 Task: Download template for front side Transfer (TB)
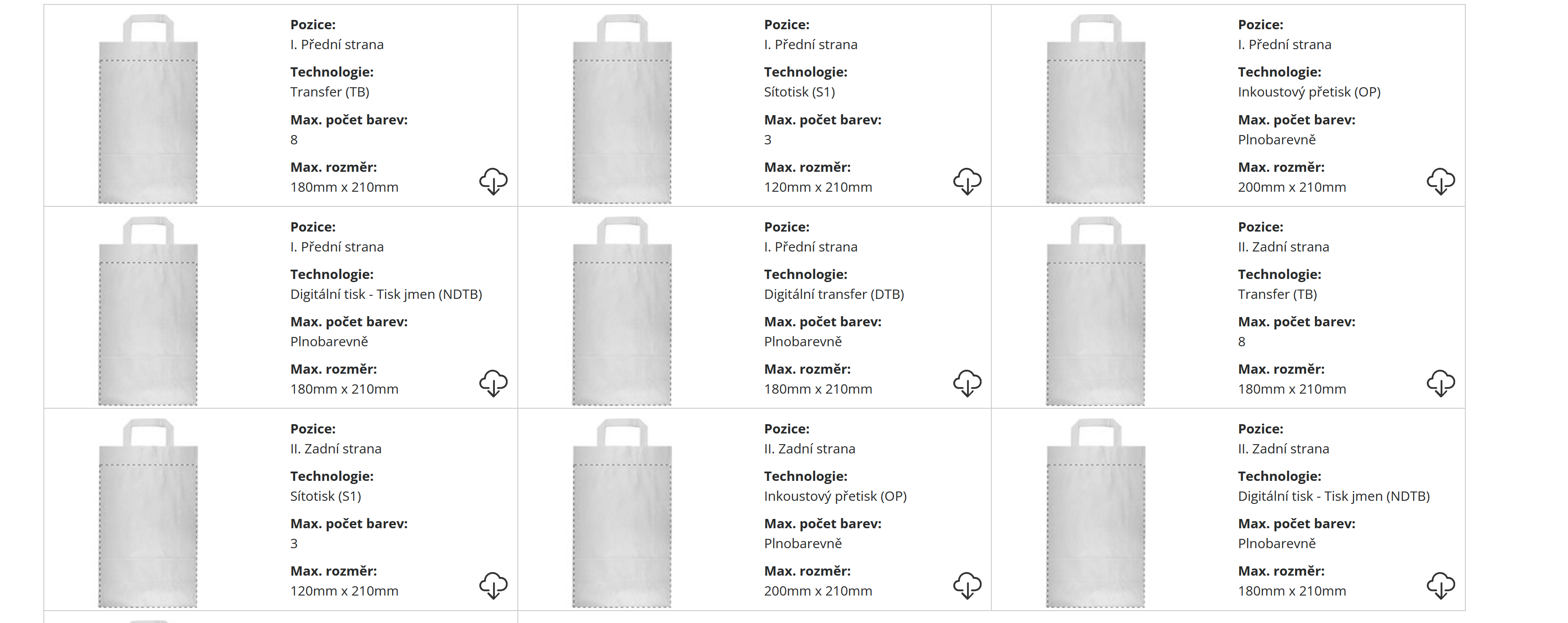click(x=493, y=182)
